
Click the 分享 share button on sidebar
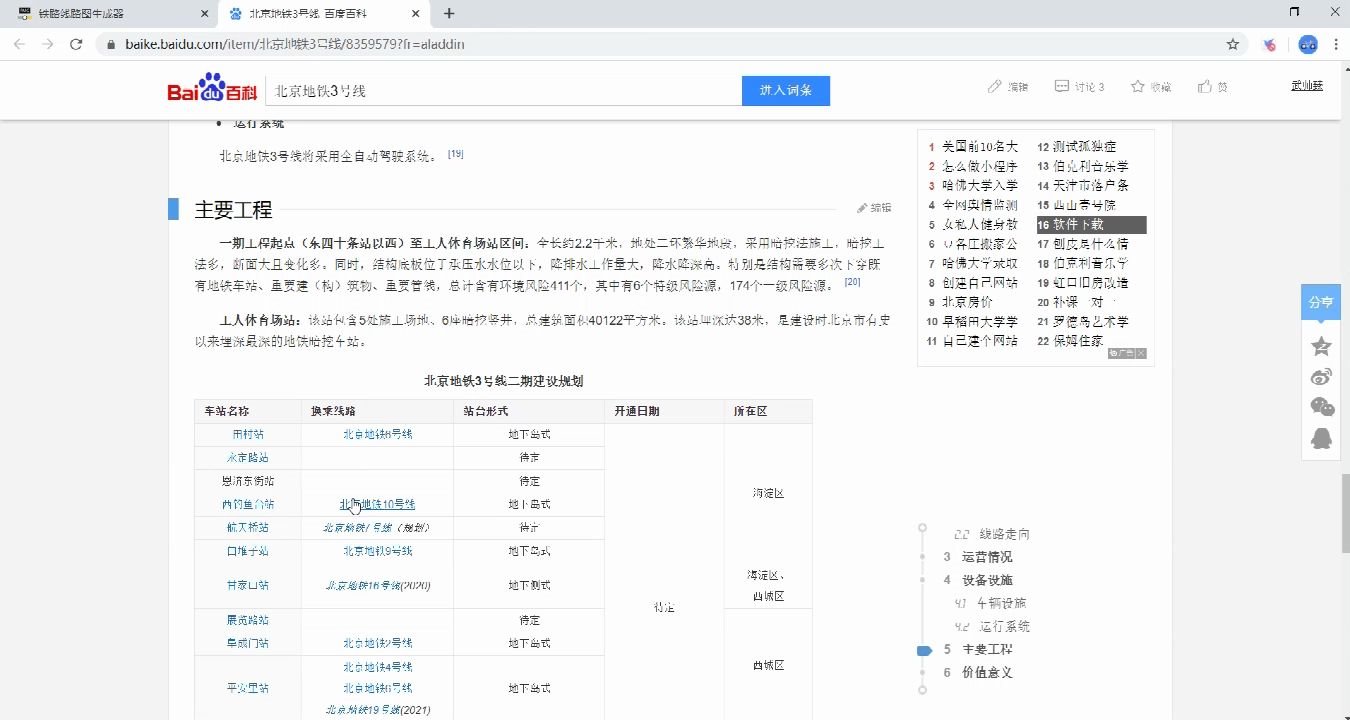click(1321, 302)
